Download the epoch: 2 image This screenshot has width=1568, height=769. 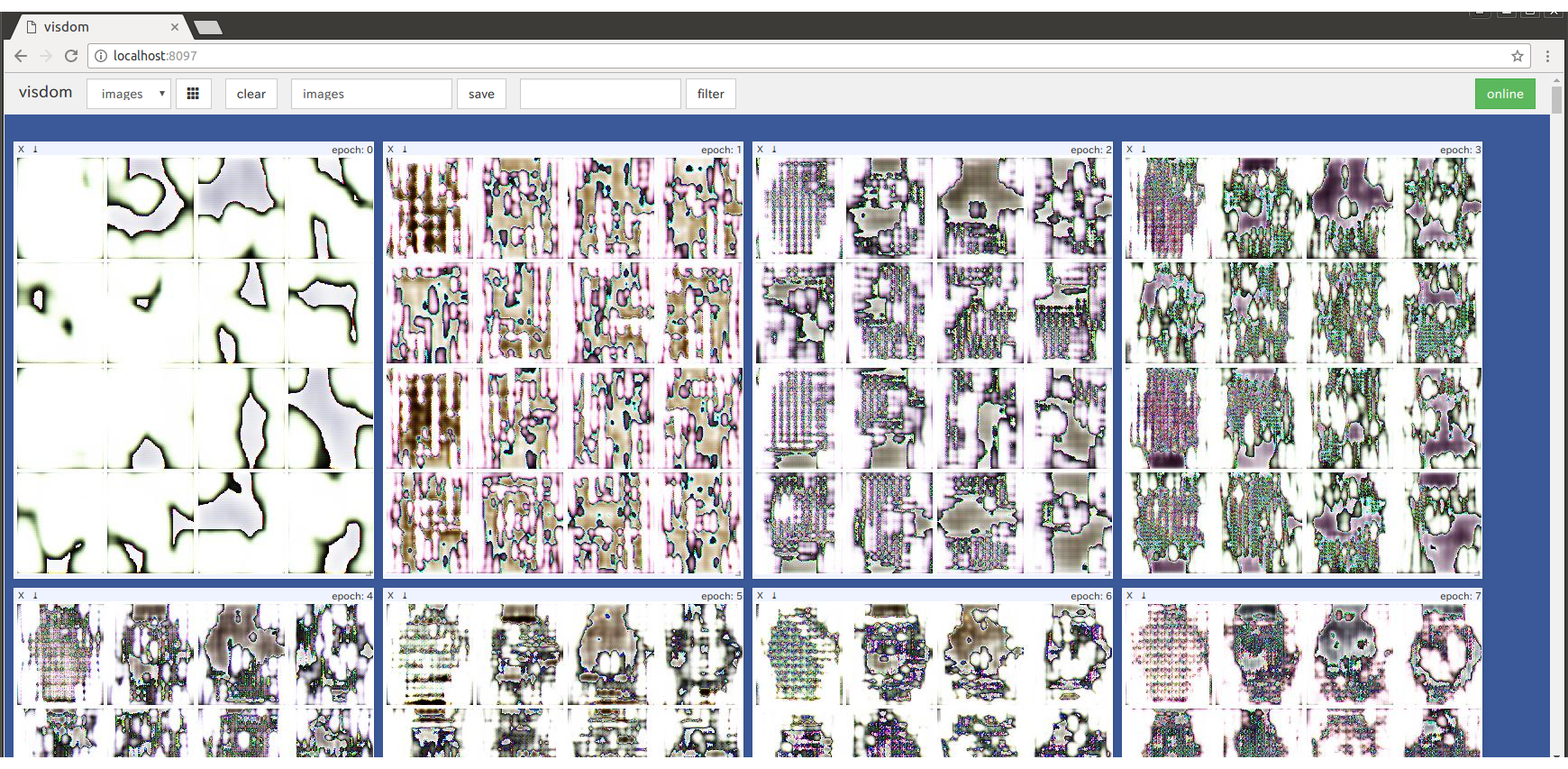(774, 150)
